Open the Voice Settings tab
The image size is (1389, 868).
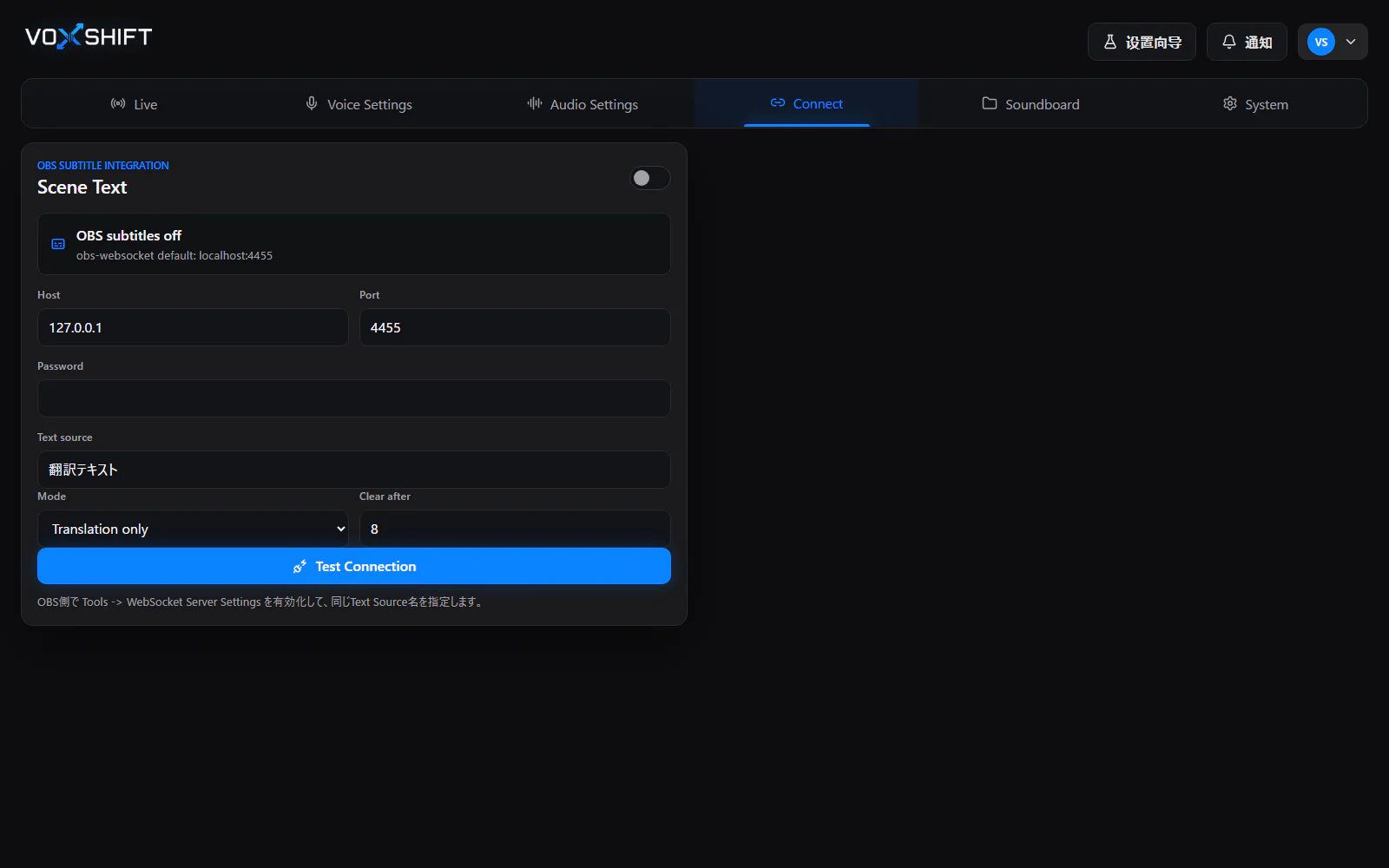click(359, 104)
